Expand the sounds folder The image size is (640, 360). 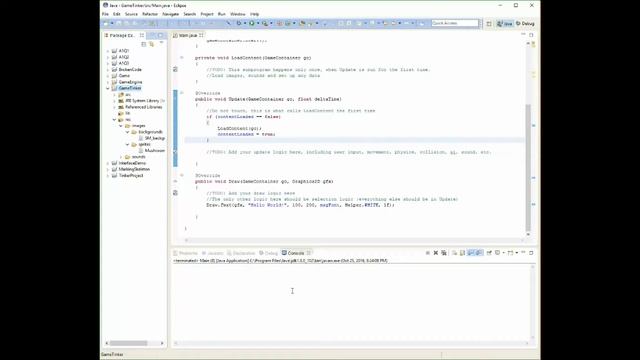tap(121, 157)
